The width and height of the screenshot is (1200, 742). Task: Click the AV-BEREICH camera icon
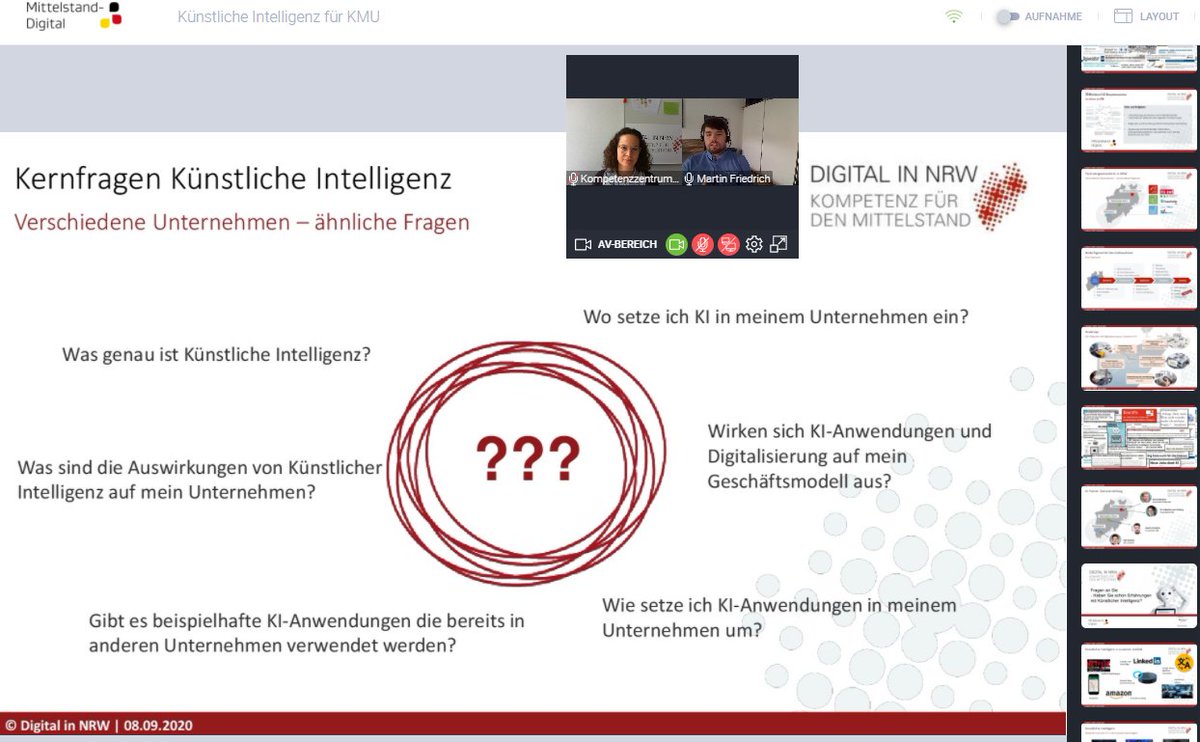pos(583,244)
